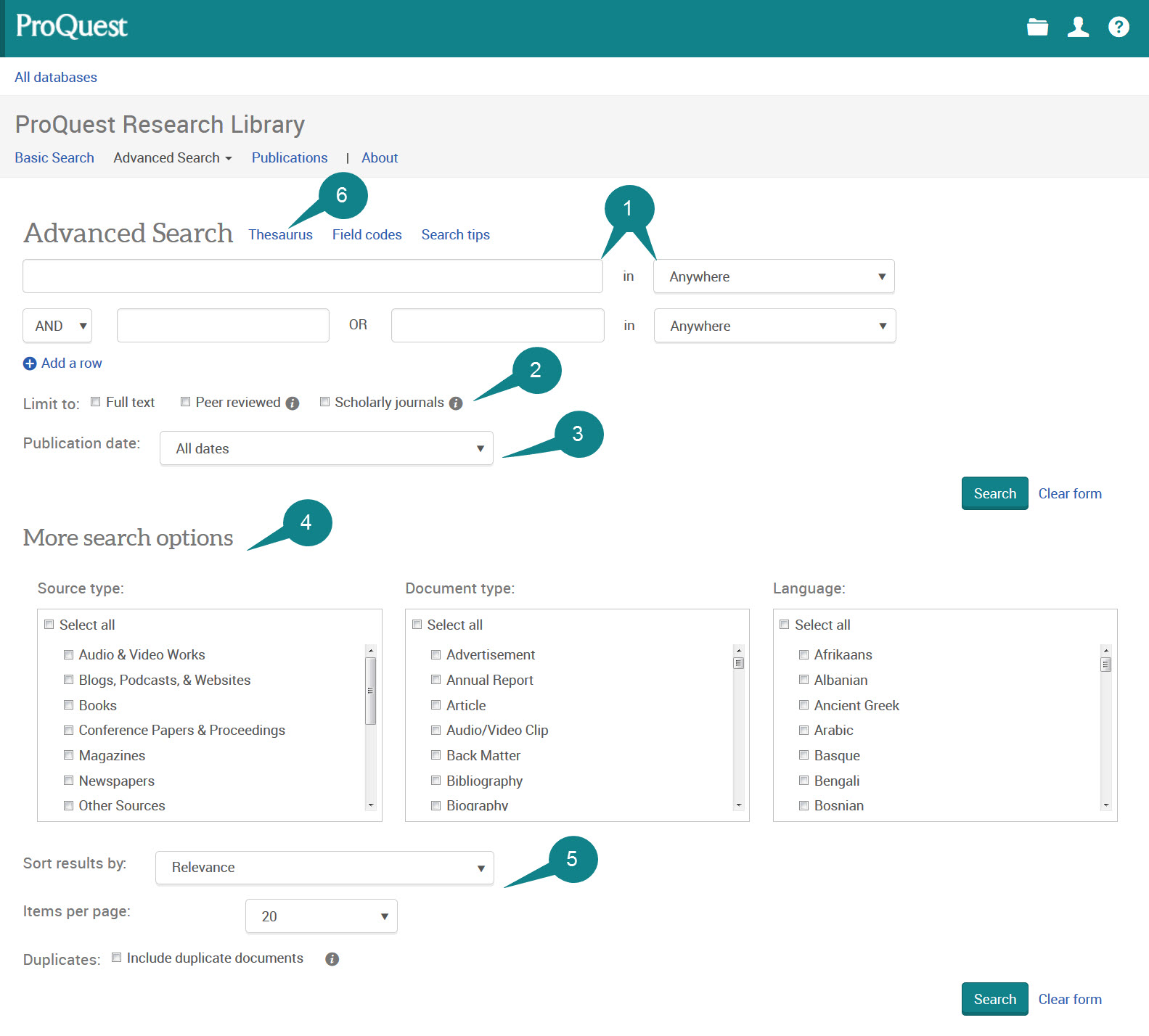Open the Thesaurus link
Image resolution: width=1149 pixels, height=1036 pixels.
(280, 234)
